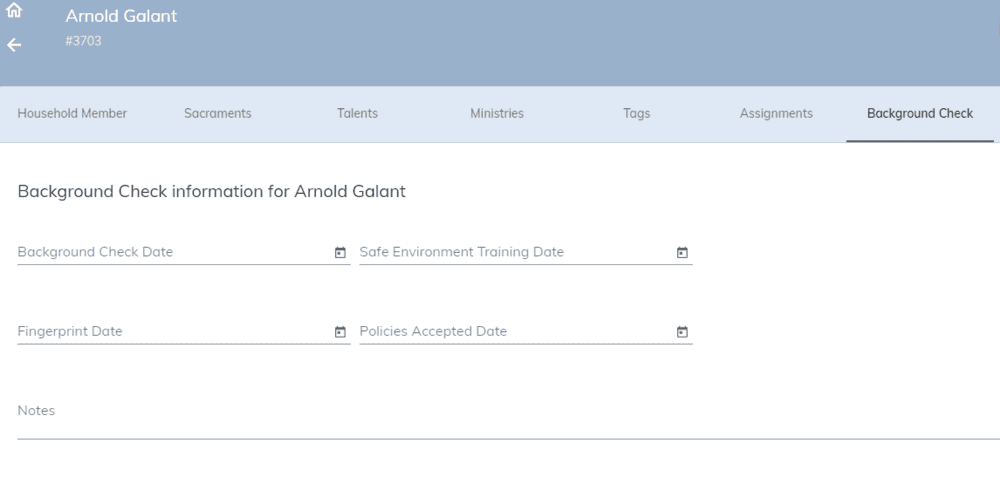Open calendar picker for Safe Environment Training Date
The height and width of the screenshot is (484, 1000).
(682, 253)
